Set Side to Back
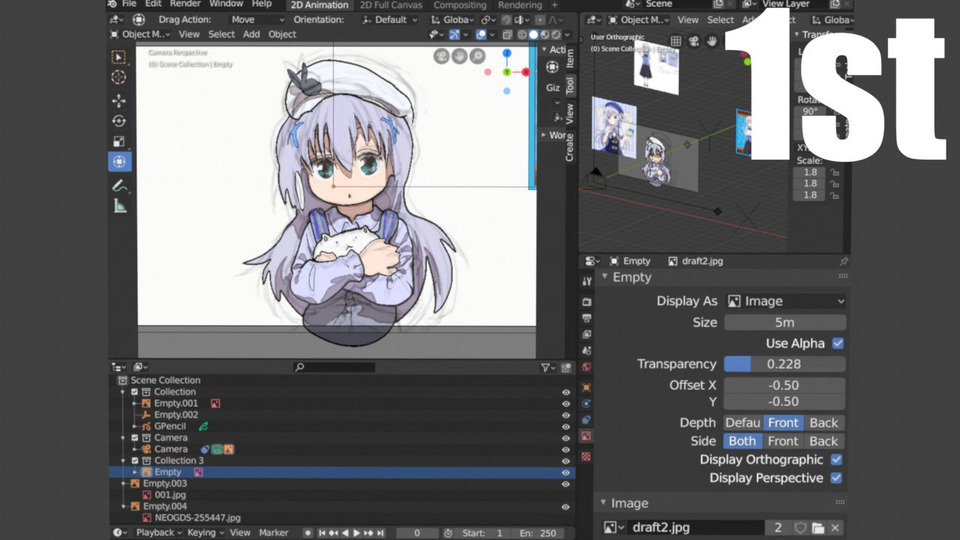This screenshot has width=960, height=540. (823, 441)
